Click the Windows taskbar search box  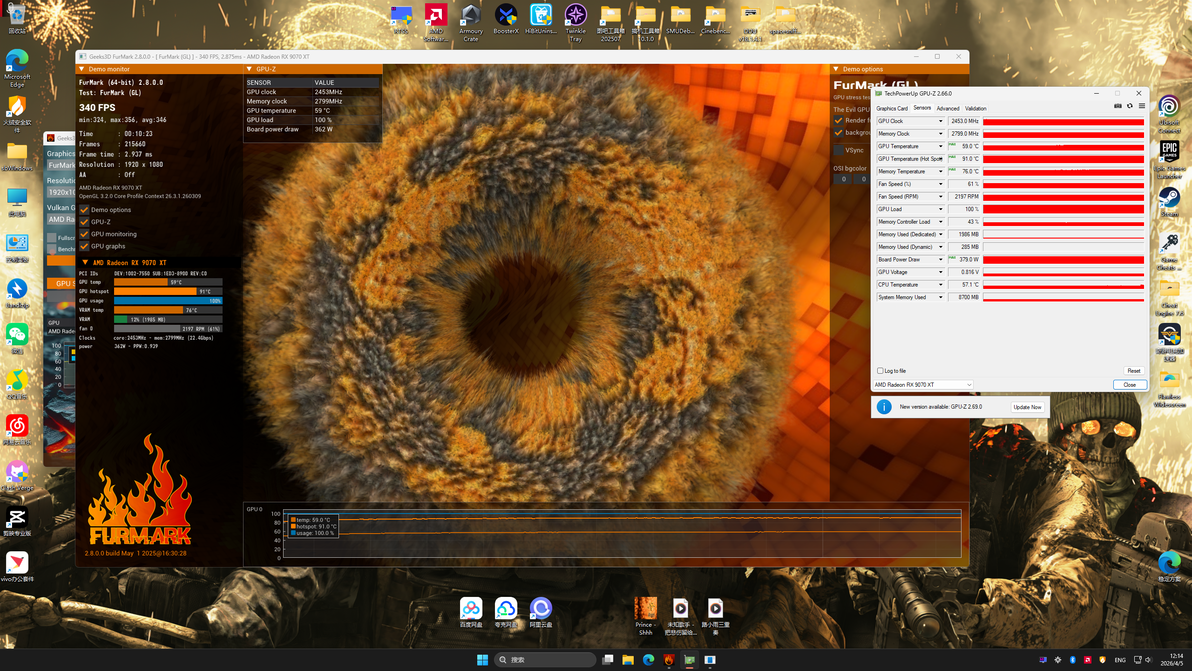[x=544, y=660]
